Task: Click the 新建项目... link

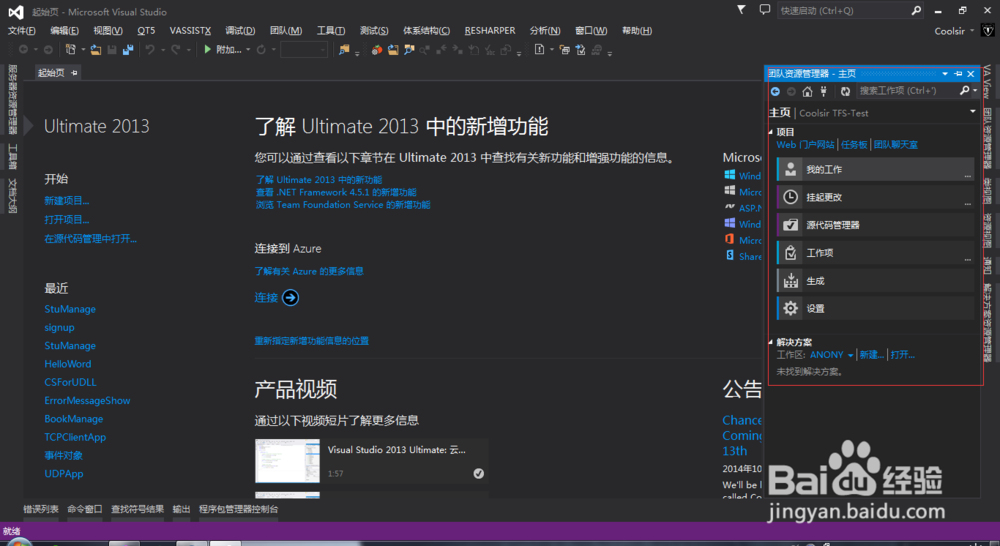Action: coord(67,200)
